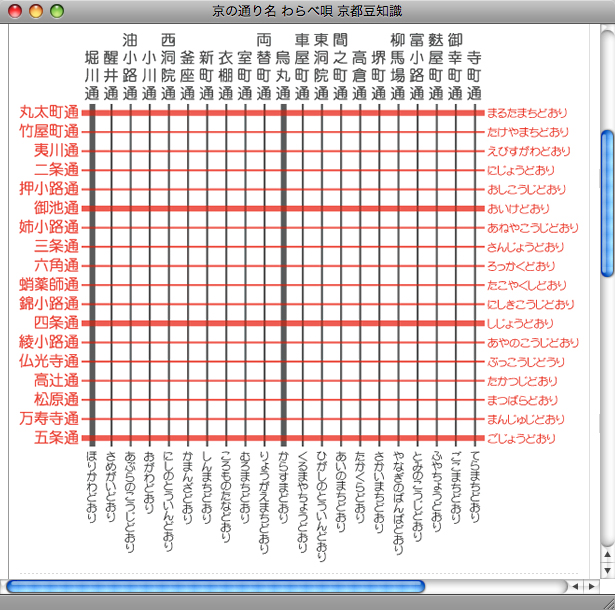Select the 烏丸通 column header
The width and height of the screenshot is (615, 610).
pyautogui.click(x=283, y=73)
